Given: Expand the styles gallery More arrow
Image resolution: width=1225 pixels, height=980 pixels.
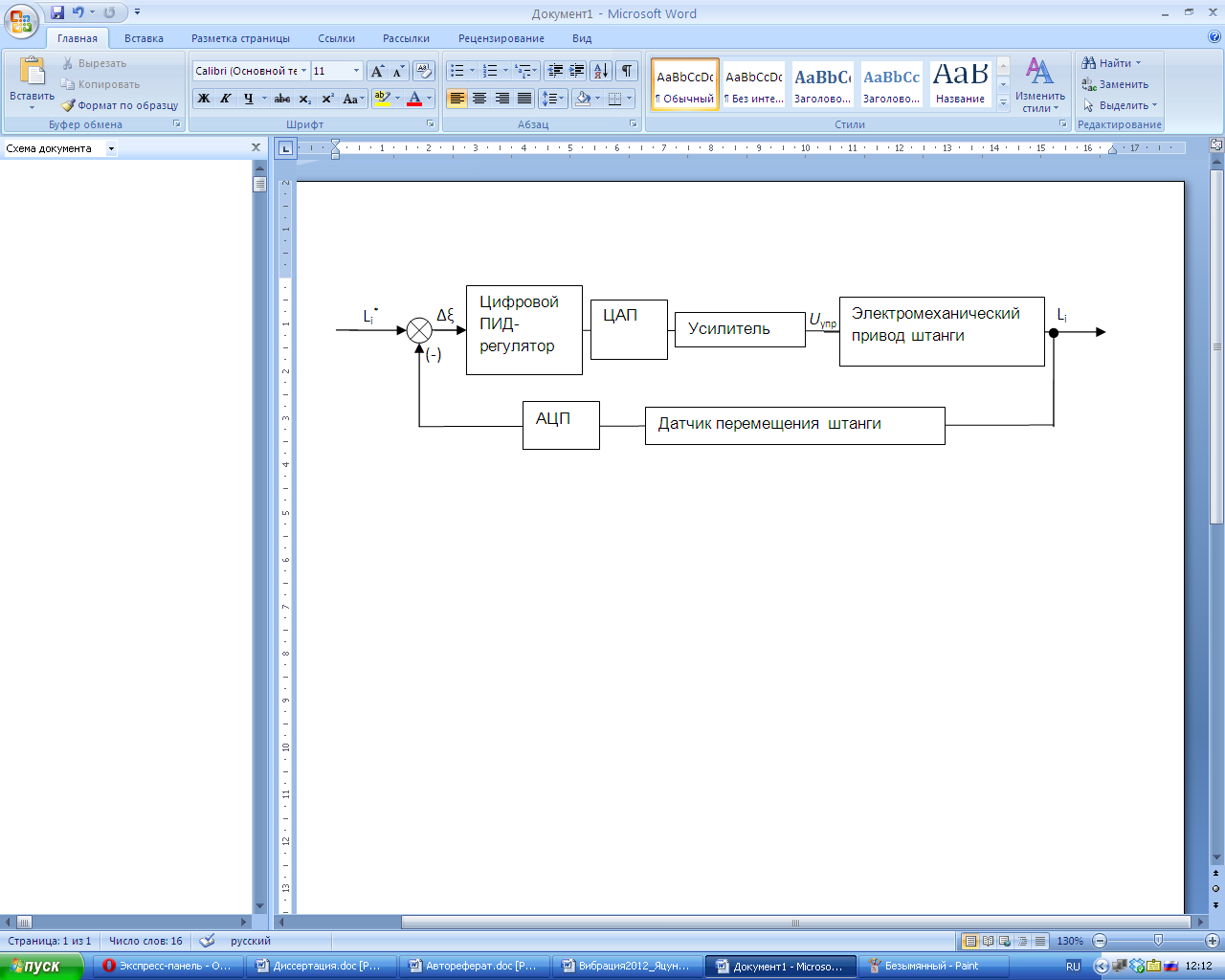Looking at the screenshot, I should tap(1003, 103).
